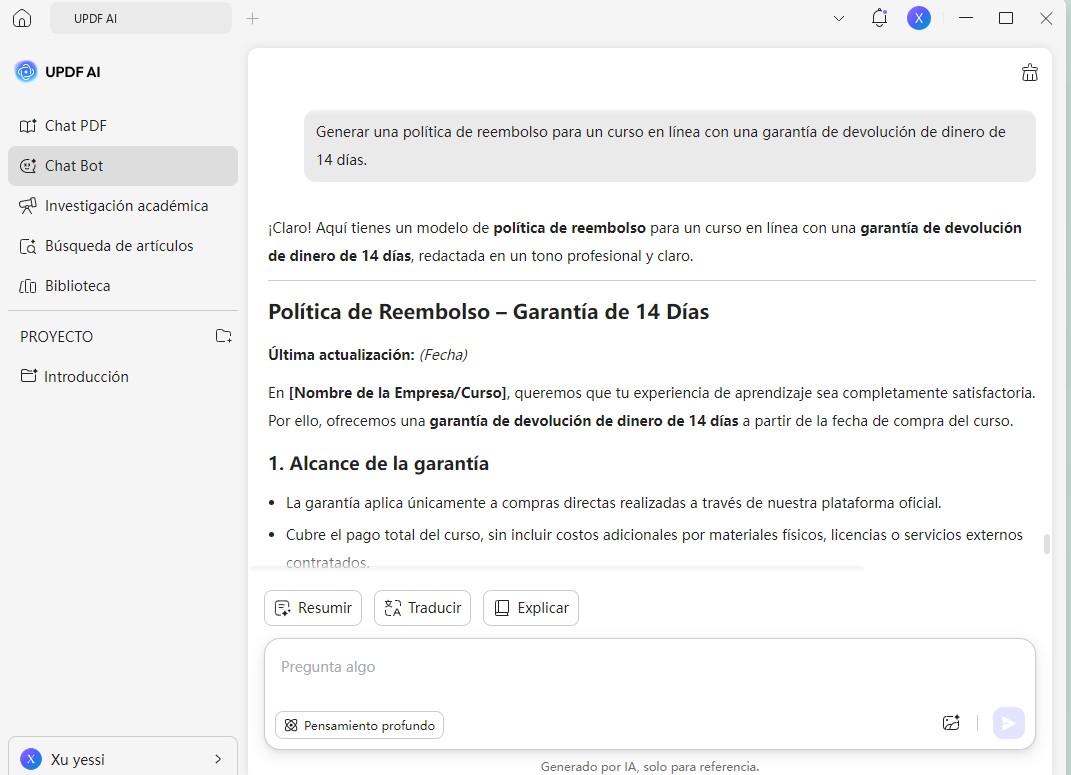The image size is (1071, 775).
Task: Click the new project folder icon
Action: [224, 336]
